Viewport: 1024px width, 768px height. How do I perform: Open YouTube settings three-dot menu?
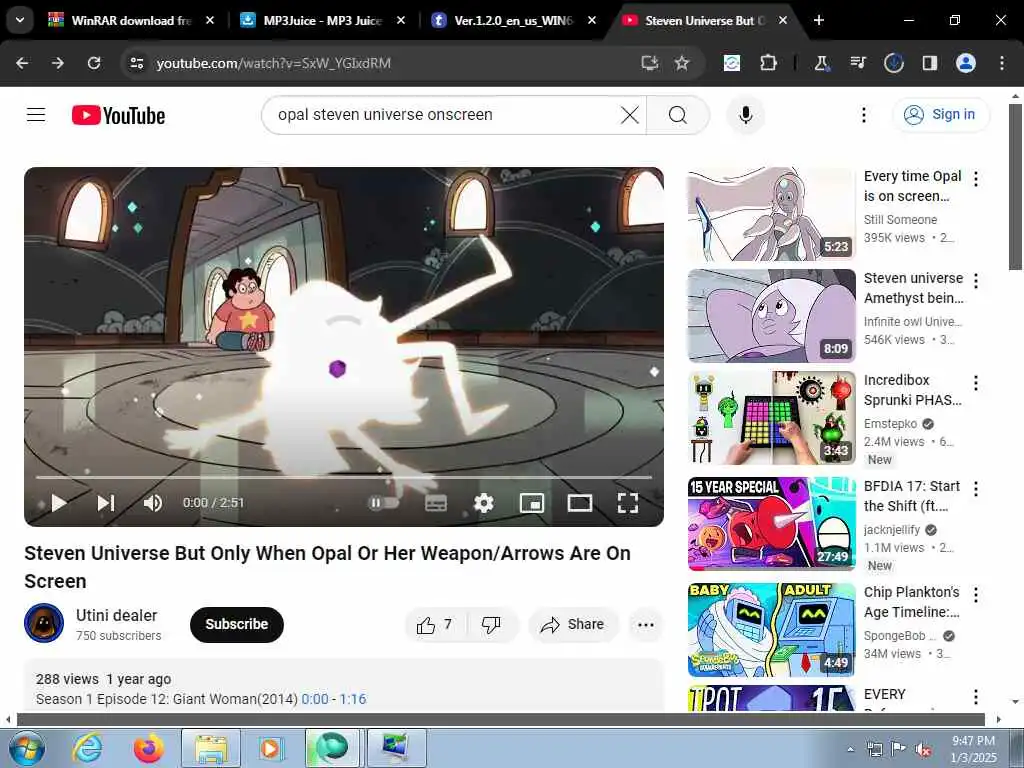[x=863, y=115]
